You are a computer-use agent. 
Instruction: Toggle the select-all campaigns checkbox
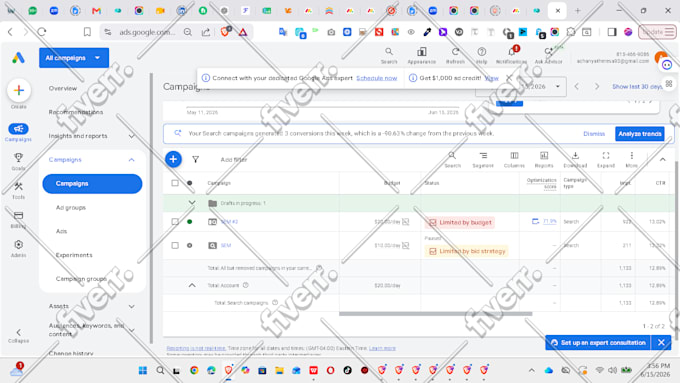click(175, 183)
